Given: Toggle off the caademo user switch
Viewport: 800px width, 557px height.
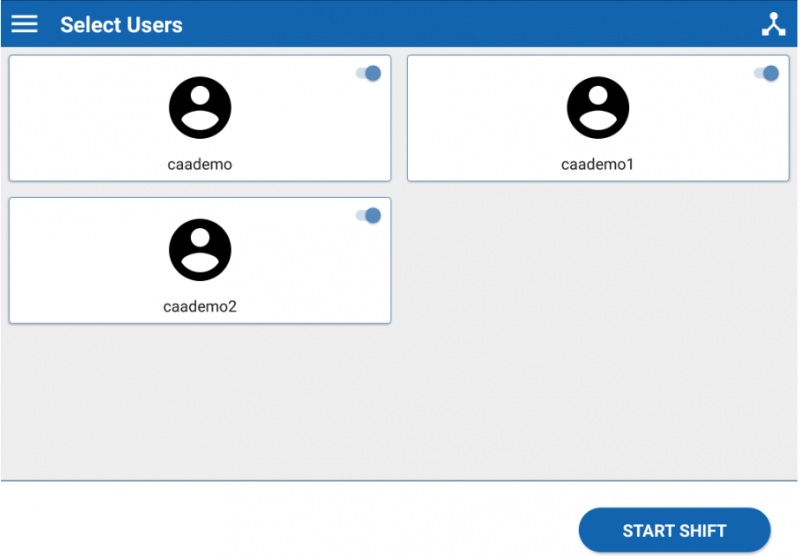Looking at the screenshot, I should pos(369,73).
